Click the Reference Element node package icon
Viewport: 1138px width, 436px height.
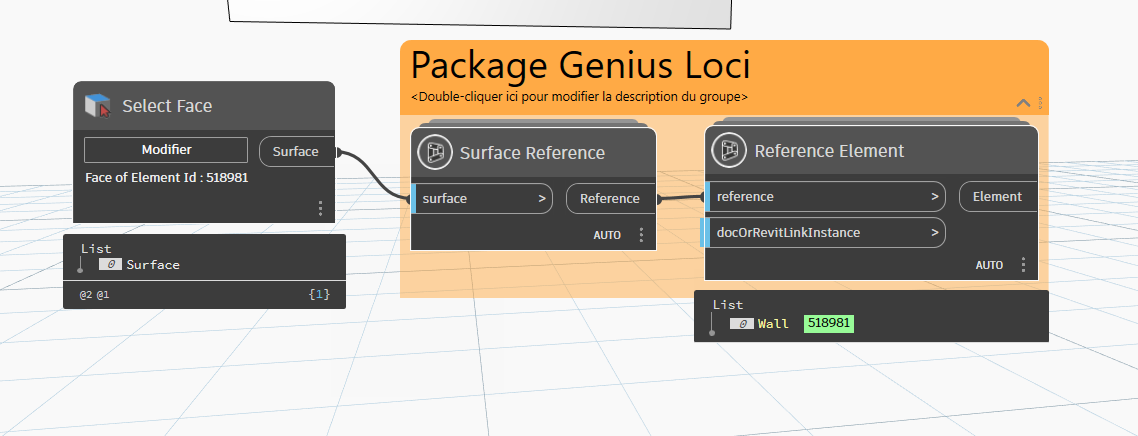click(x=729, y=150)
